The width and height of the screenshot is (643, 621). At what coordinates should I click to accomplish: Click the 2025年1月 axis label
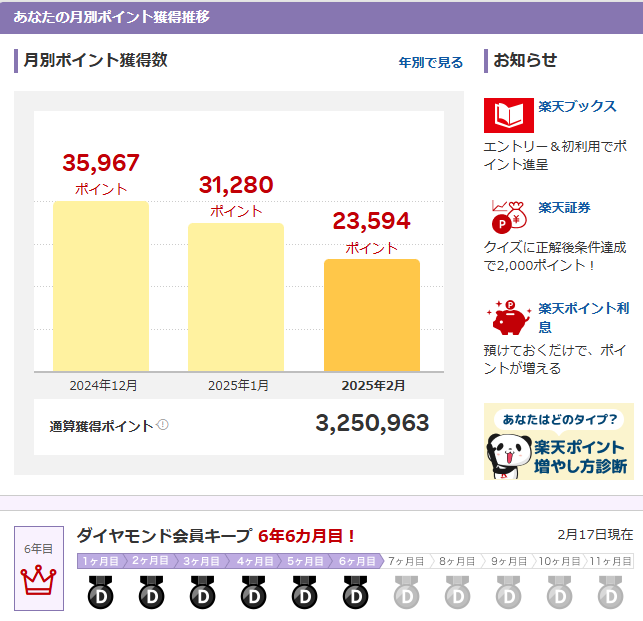238,386
